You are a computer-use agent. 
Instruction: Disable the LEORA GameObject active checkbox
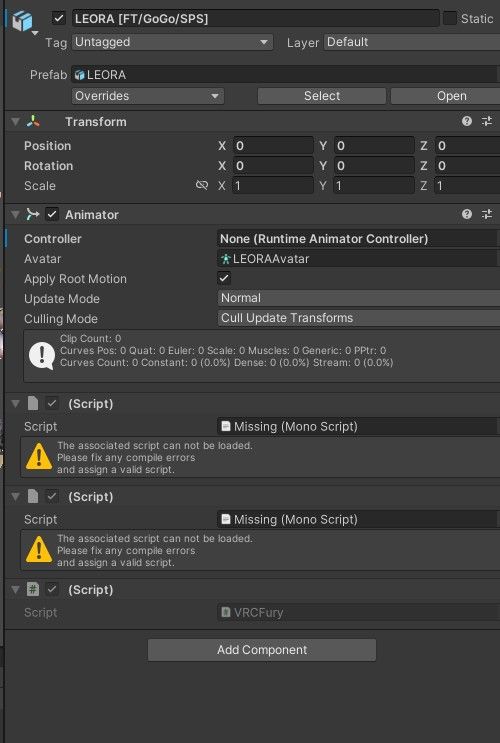[59, 18]
